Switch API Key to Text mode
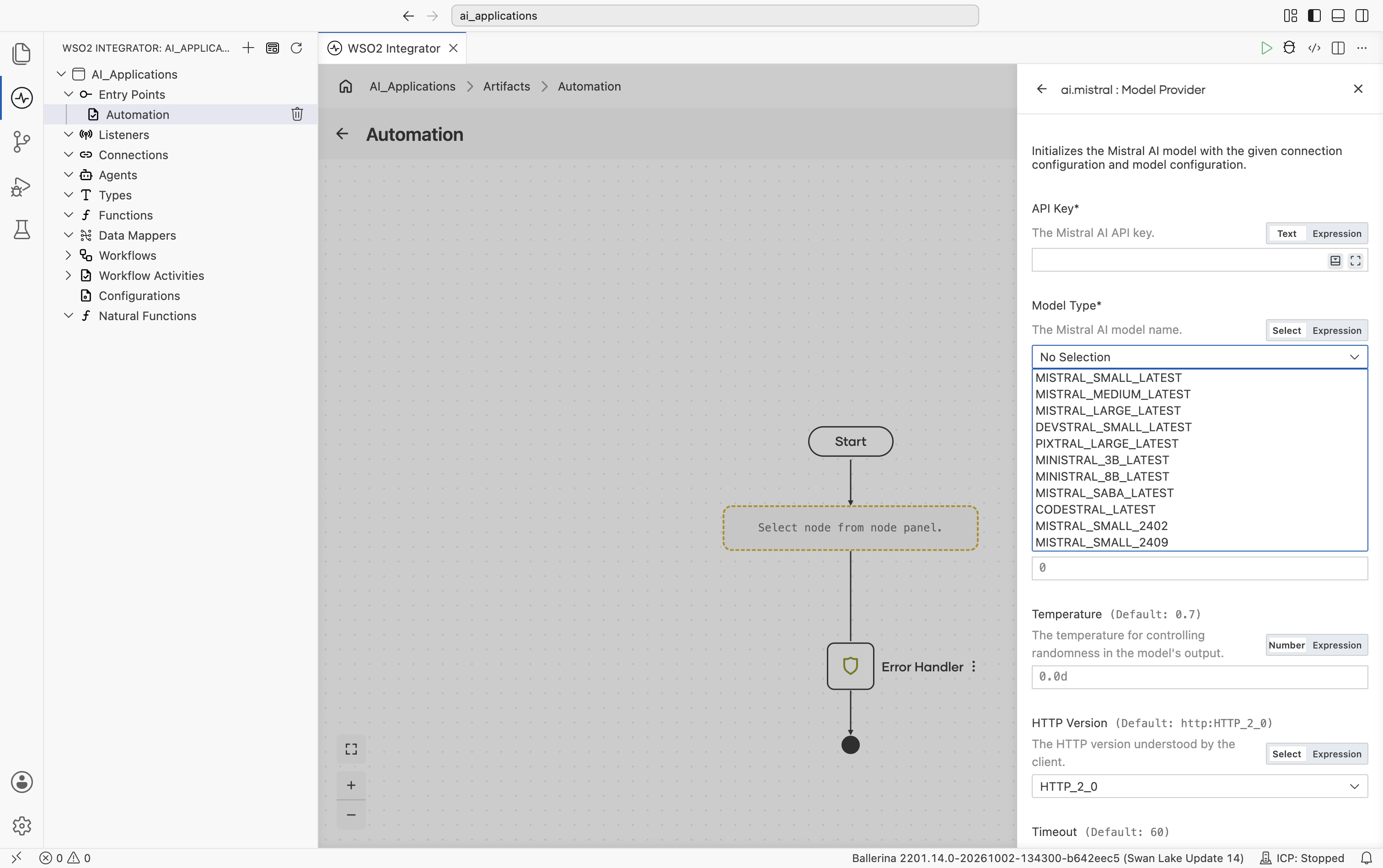 click(x=1287, y=234)
